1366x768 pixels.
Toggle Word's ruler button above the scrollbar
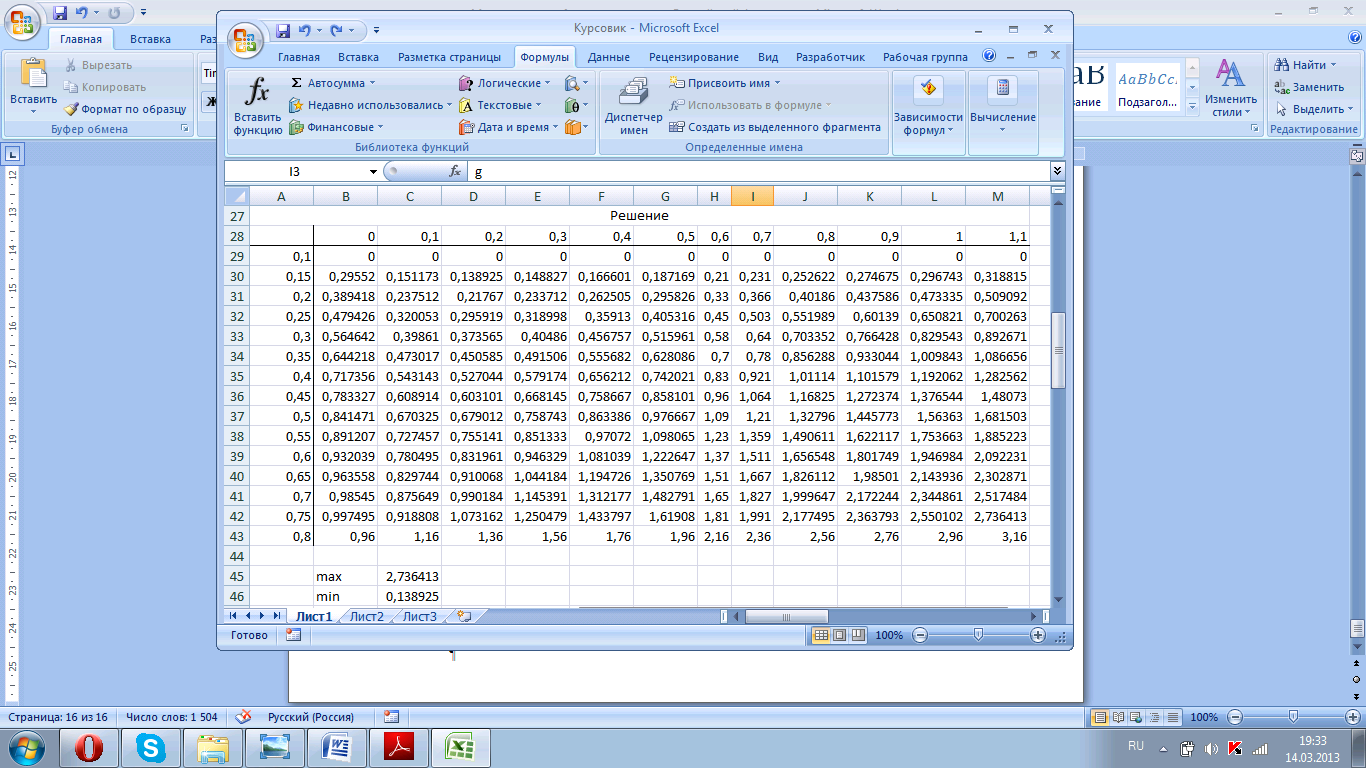[x=1357, y=155]
